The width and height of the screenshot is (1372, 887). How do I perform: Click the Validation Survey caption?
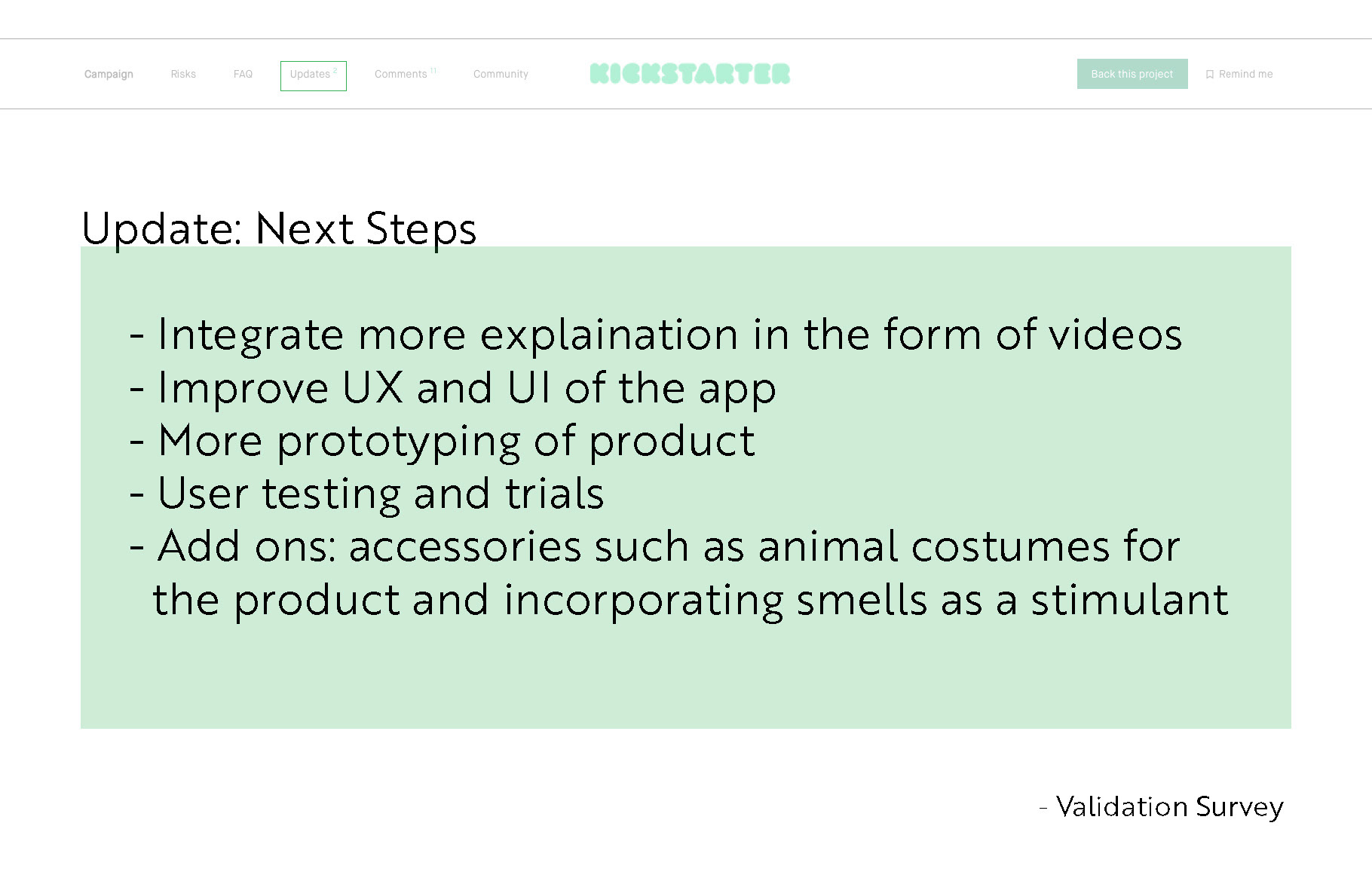tap(1161, 807)
